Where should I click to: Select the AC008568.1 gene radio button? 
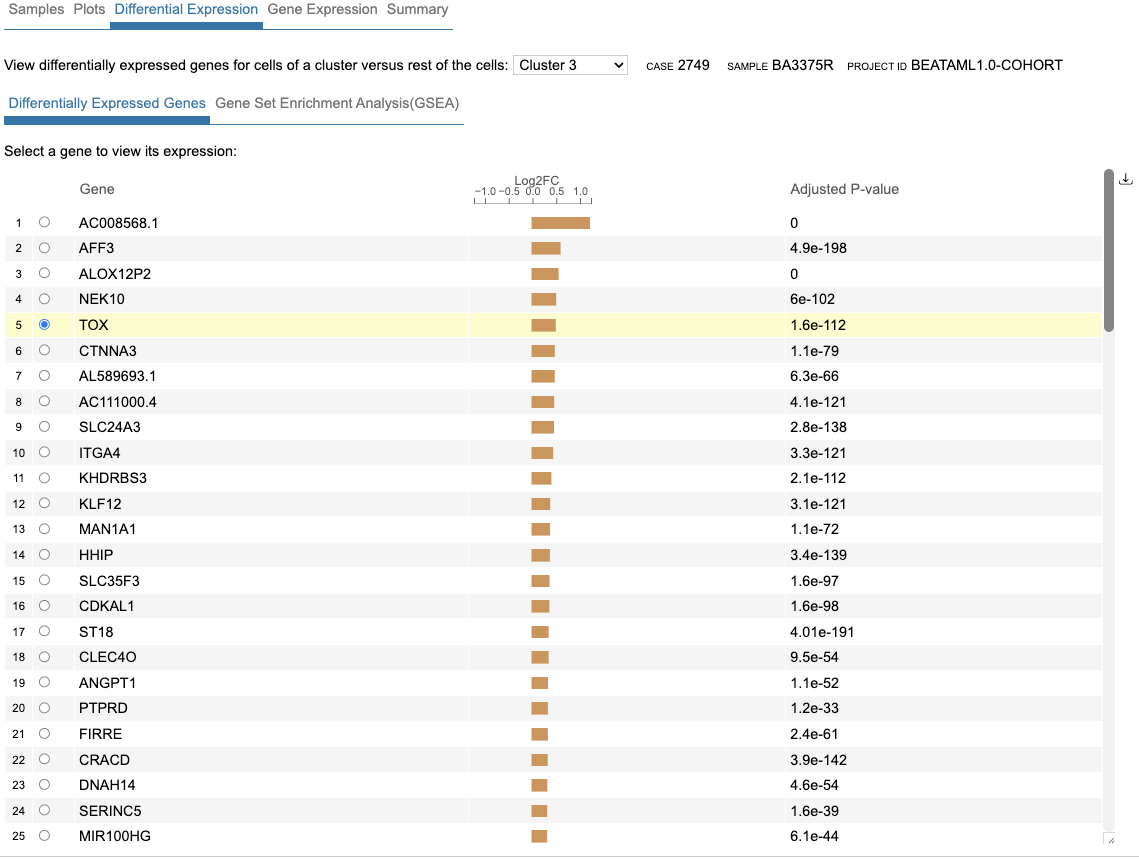point(44,222)
